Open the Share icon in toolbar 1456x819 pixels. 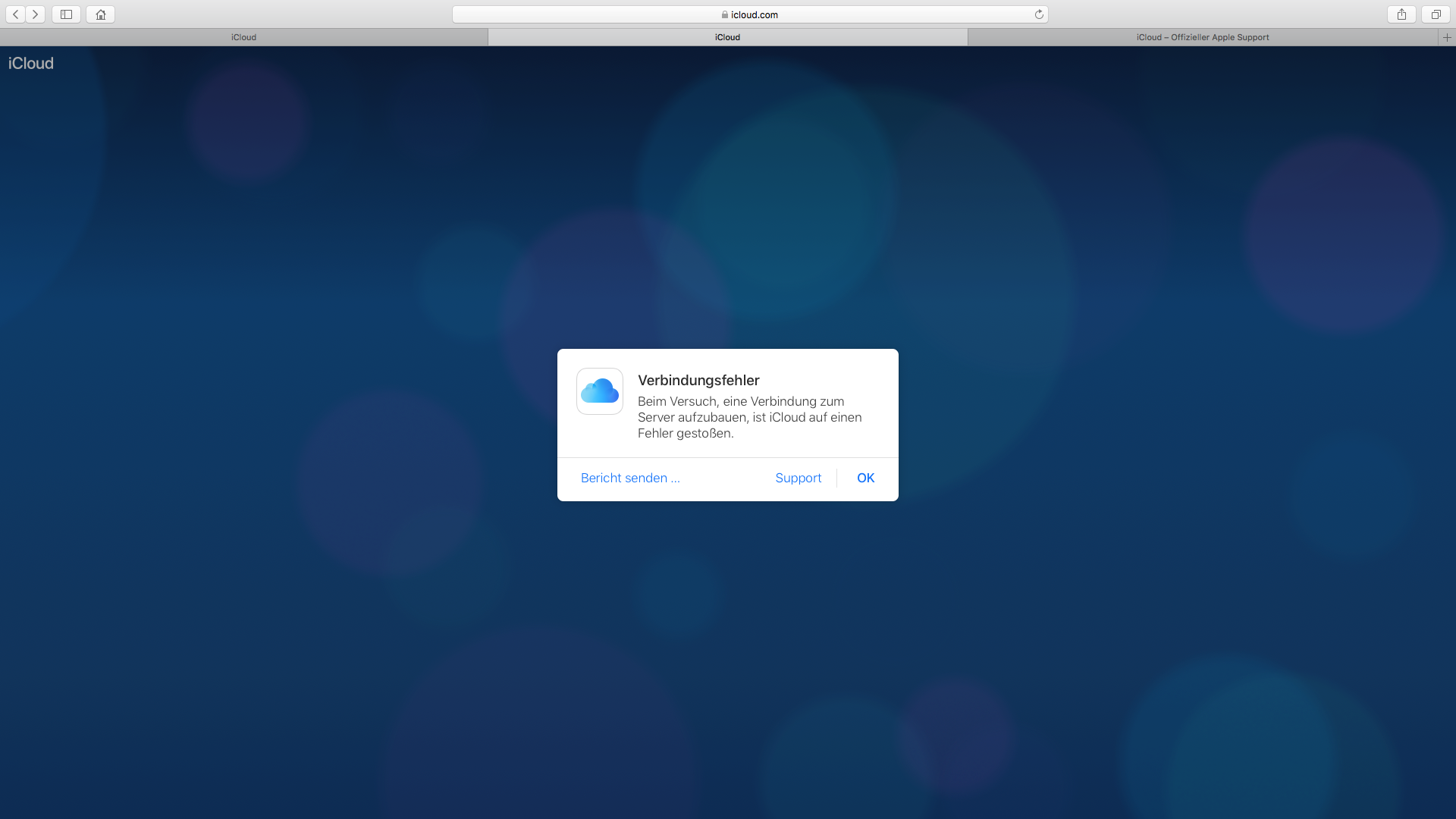1401,14
